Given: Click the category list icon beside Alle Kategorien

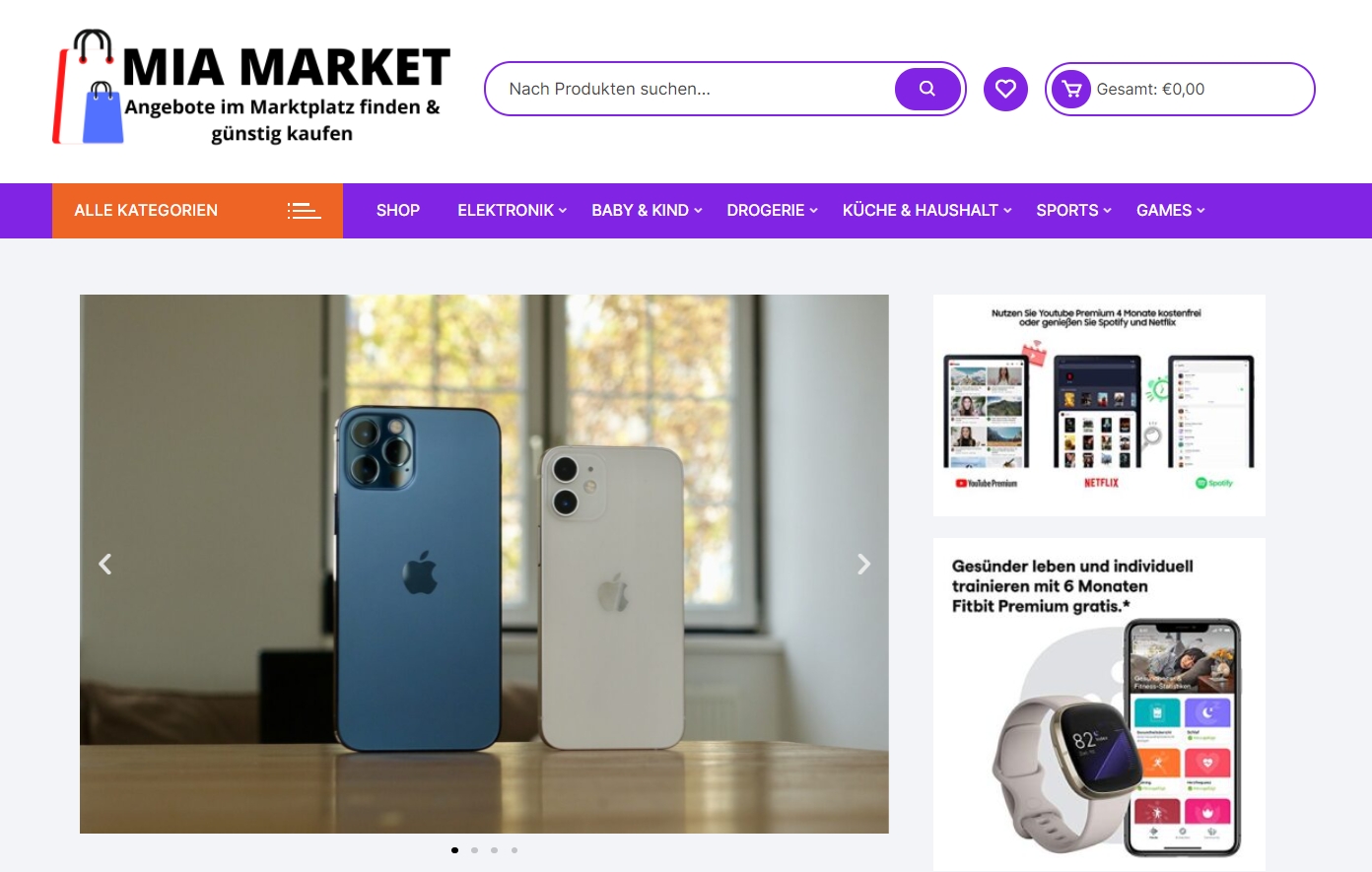Looking at the screenshot, I should click(x=304, y=211).
